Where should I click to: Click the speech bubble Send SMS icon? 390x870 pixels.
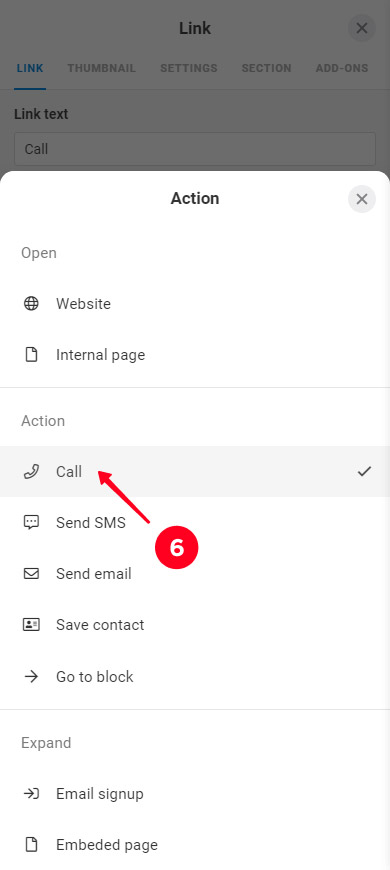[x=32, y=523]
